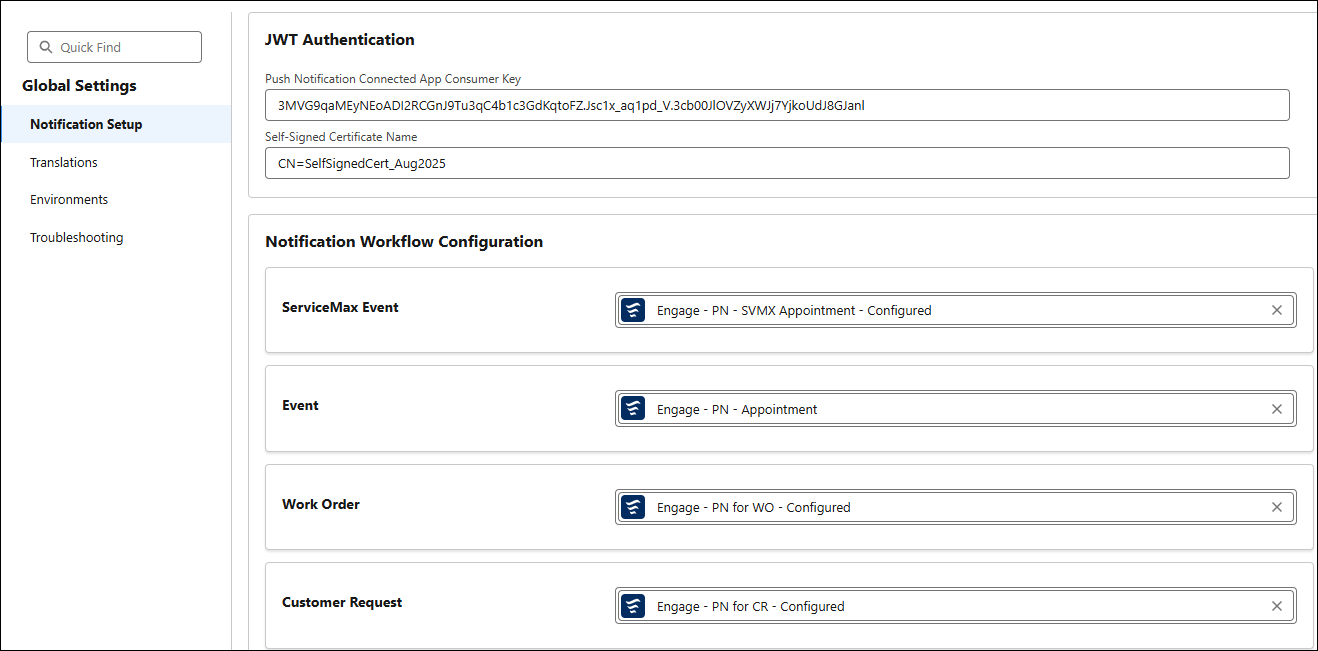
Task: Click the Push Notification Connected App Consumer Key label
Action: (393, 79)
